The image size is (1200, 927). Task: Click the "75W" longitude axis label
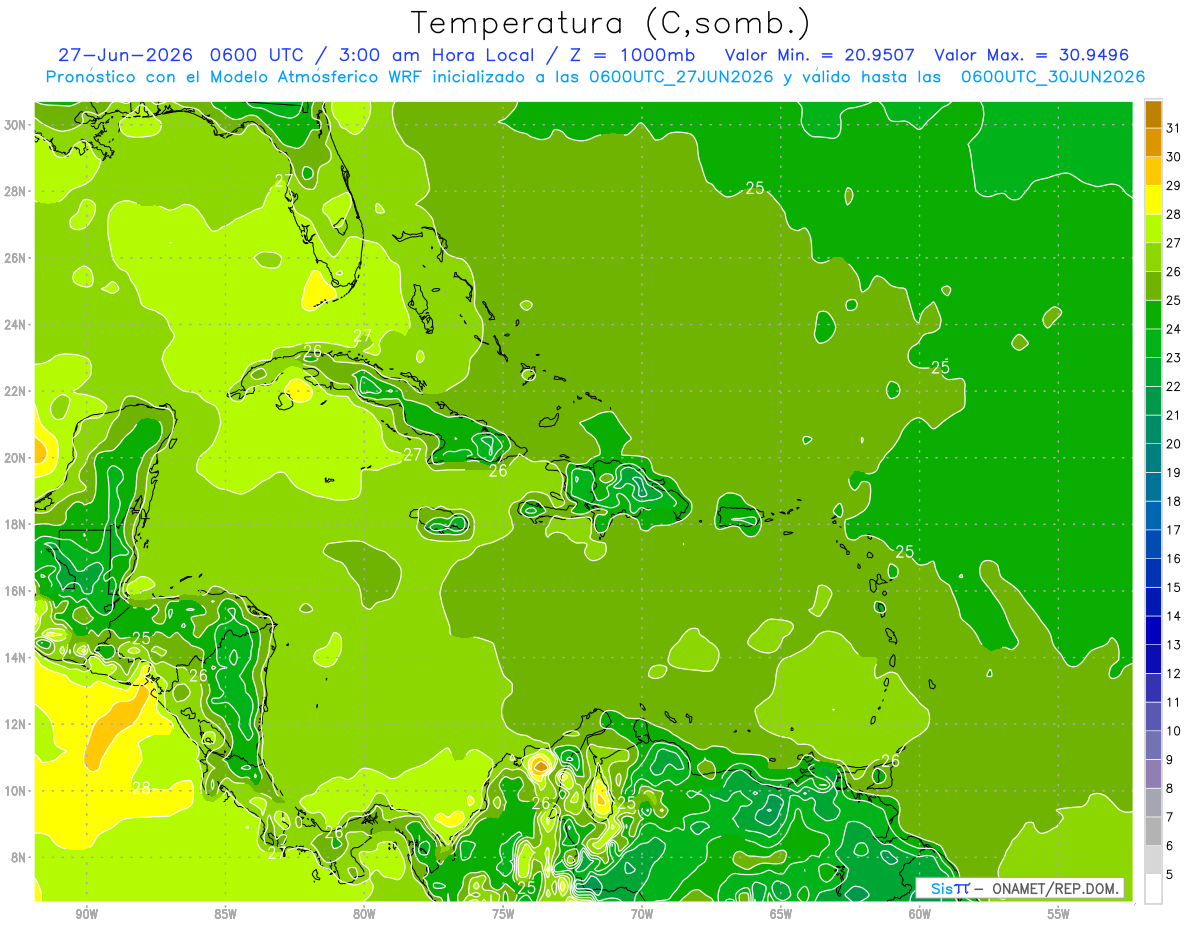click(503, 914)
